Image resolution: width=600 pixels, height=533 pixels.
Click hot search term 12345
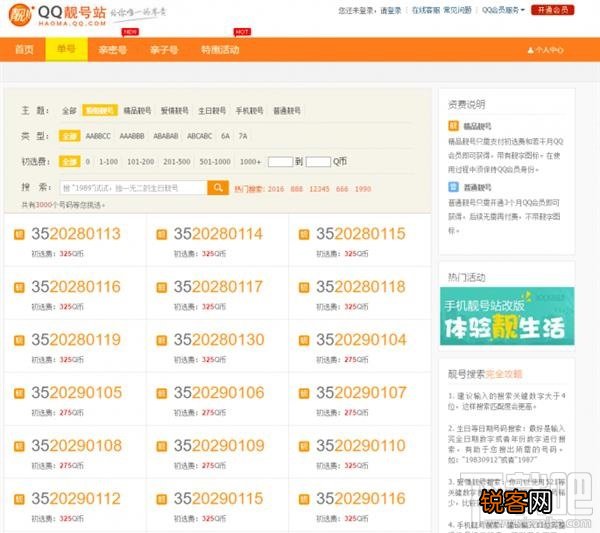click(x=319, y=189)
